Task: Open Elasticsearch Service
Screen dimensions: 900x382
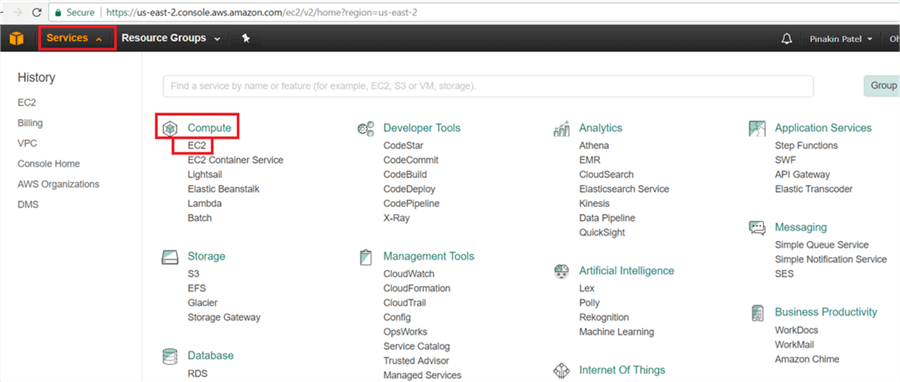Action: [x=624, y=189]
